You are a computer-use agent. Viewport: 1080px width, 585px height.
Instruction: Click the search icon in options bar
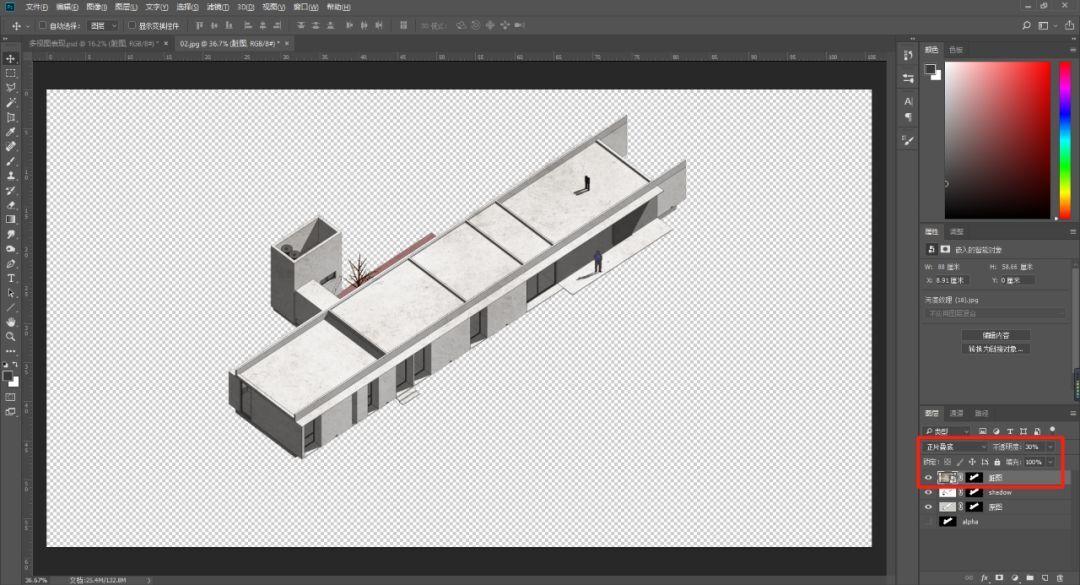1026,25
